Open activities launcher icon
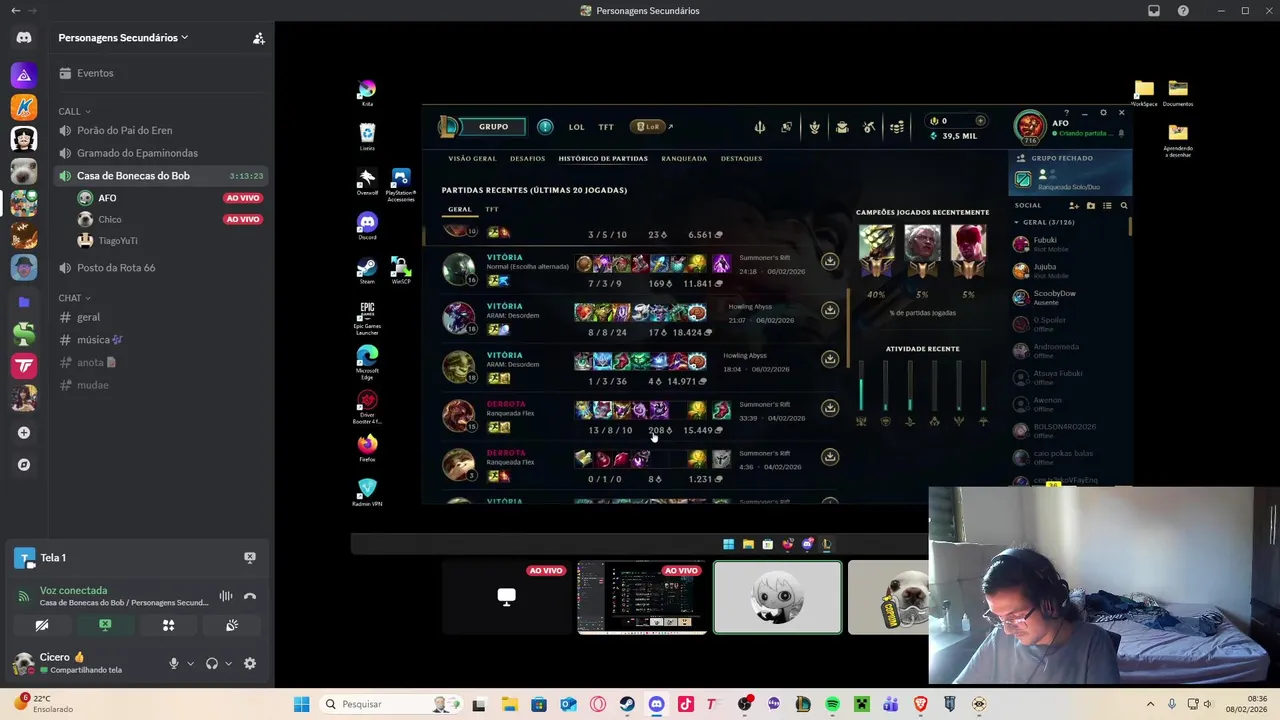 168,625
